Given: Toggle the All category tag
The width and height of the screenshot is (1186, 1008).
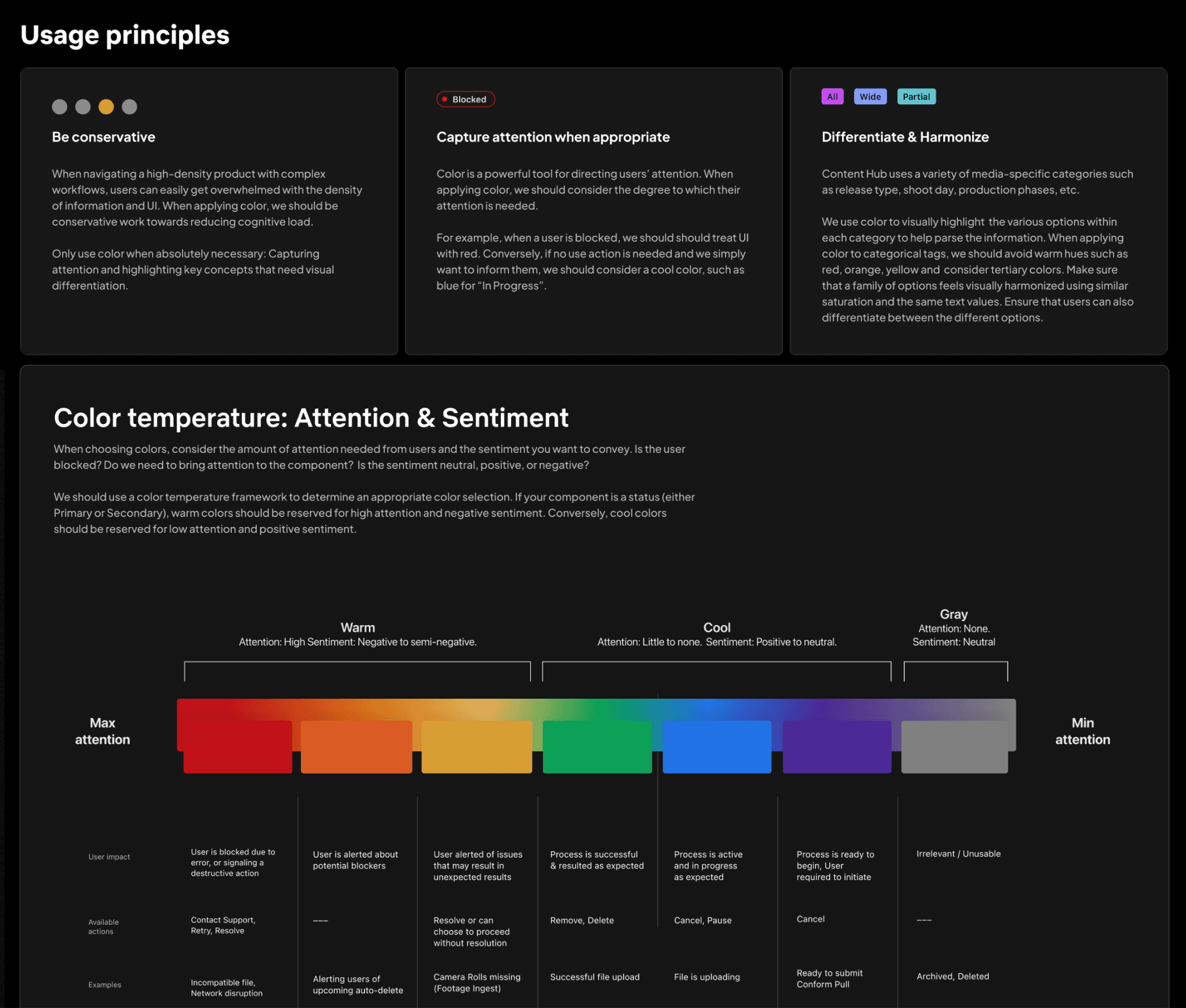Looking at the screenshot, I should [x=833, y=96].
